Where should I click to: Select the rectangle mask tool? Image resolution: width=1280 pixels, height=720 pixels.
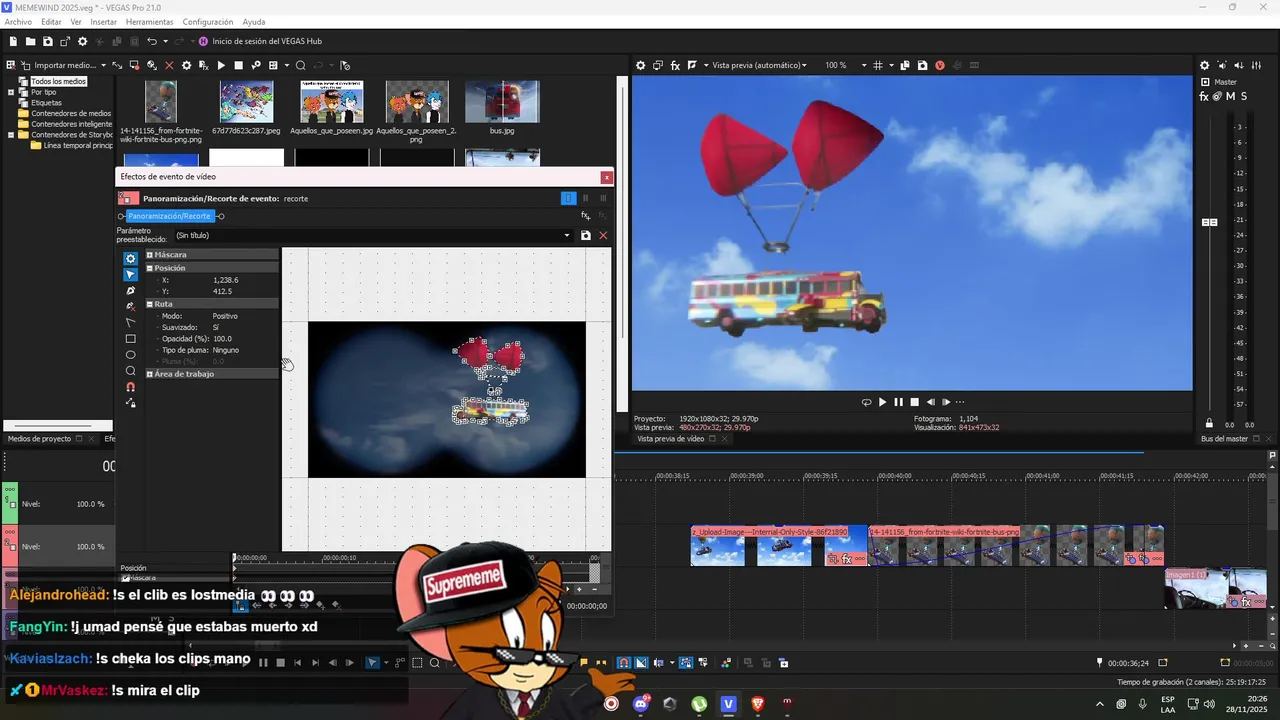coord(130,339)
